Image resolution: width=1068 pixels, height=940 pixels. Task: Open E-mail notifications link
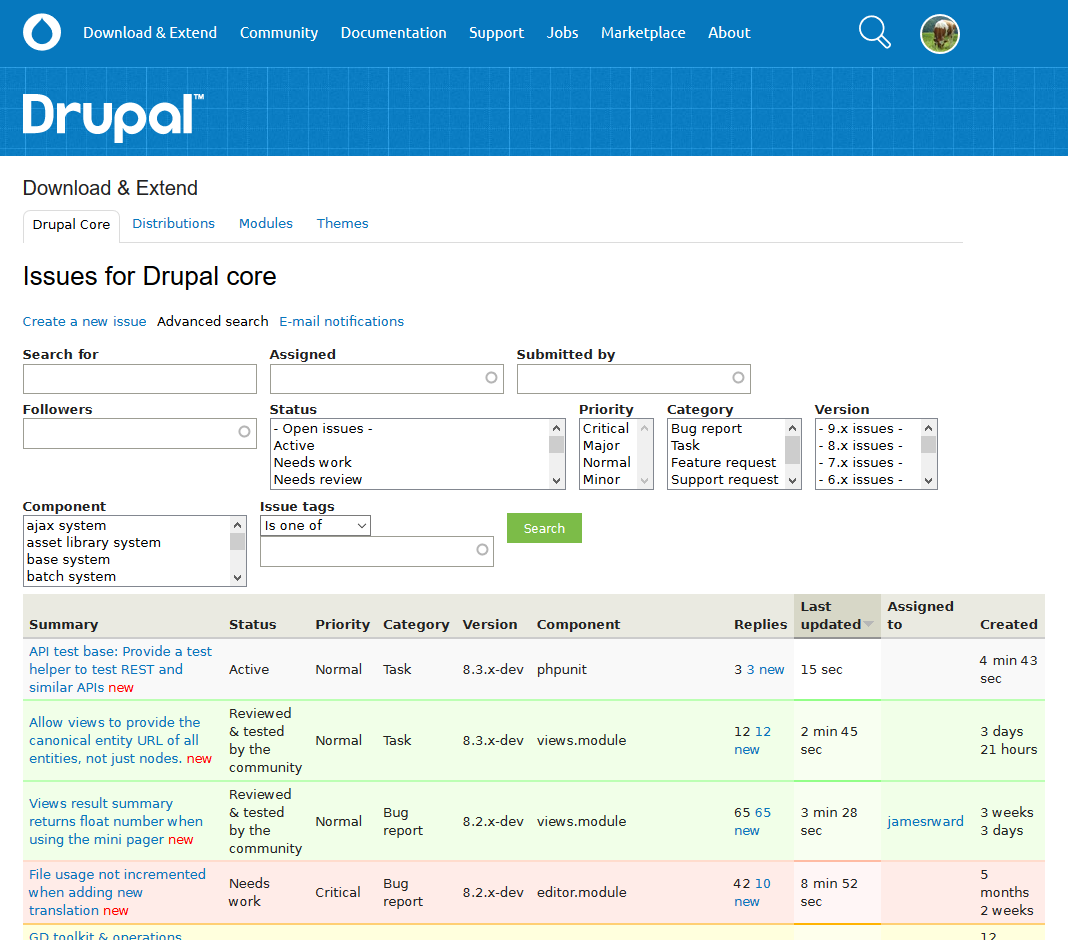[x=341, y=322]
